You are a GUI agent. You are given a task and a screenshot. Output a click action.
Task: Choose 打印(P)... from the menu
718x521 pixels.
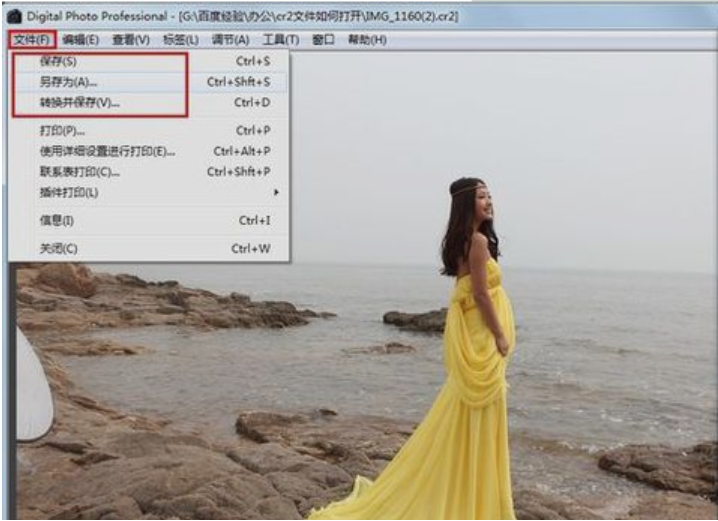[149, 131]
